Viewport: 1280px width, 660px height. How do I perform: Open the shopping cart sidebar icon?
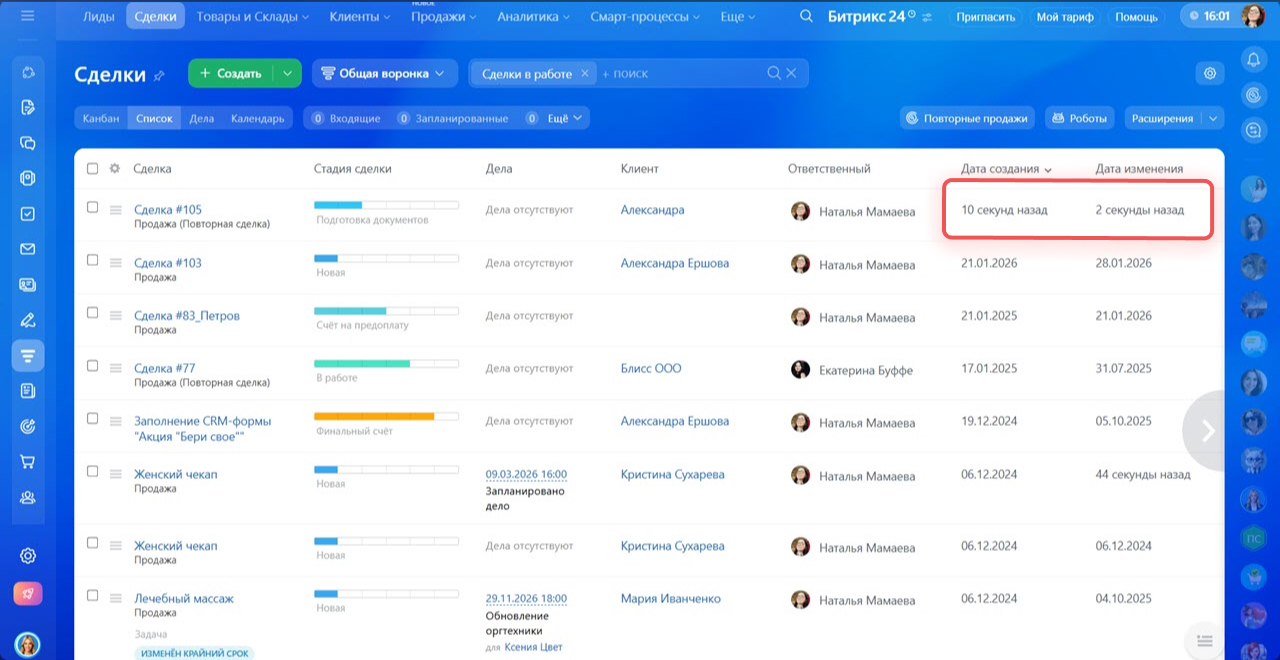[x=28, y=462]
